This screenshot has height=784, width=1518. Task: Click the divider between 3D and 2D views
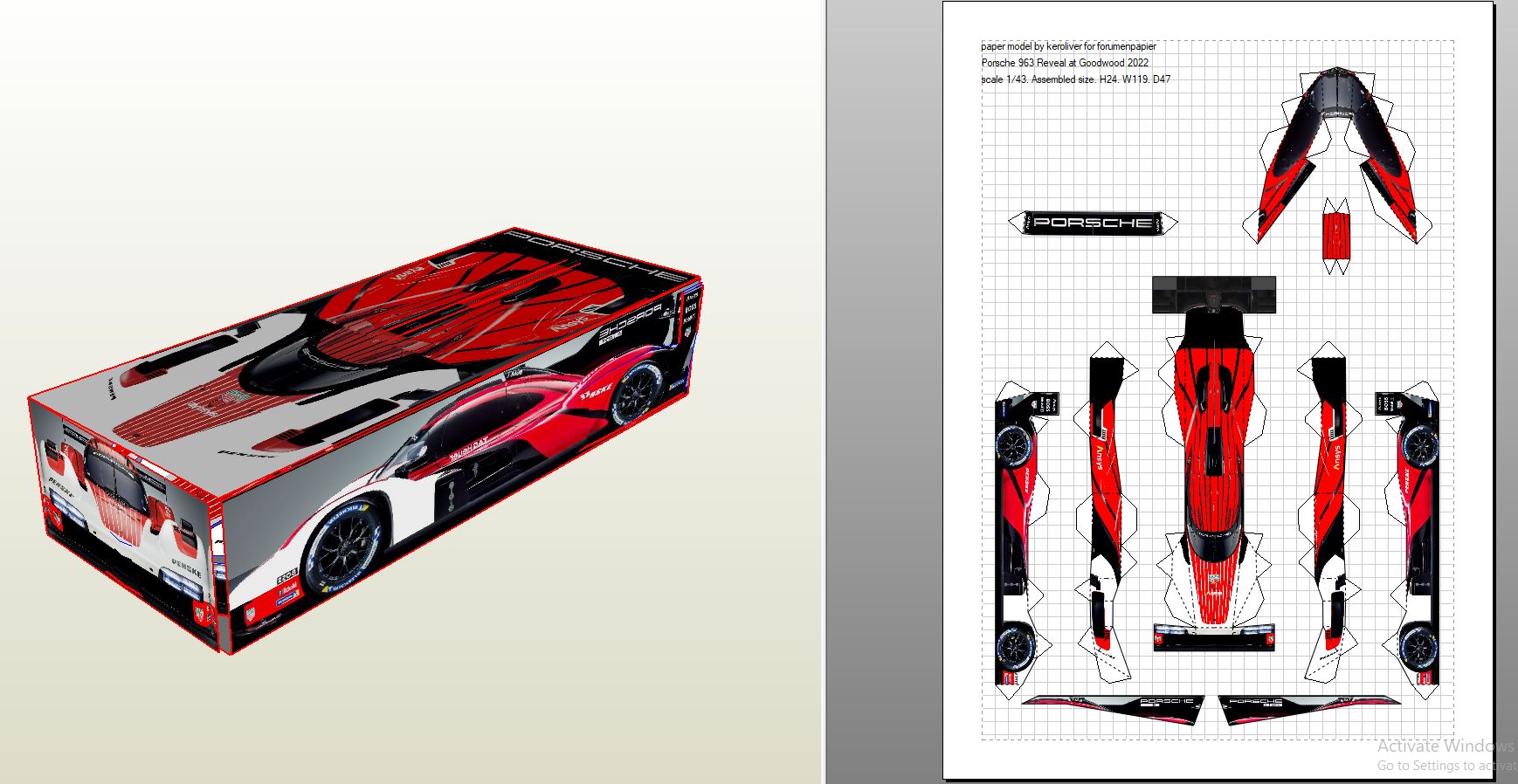824,392
